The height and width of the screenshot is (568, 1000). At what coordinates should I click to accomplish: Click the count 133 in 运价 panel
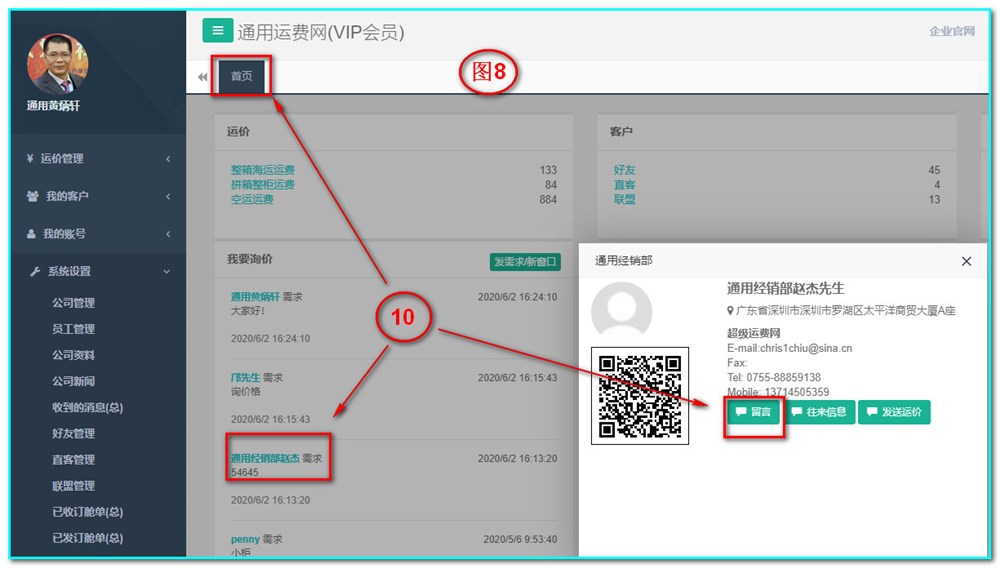click(548, 170)
